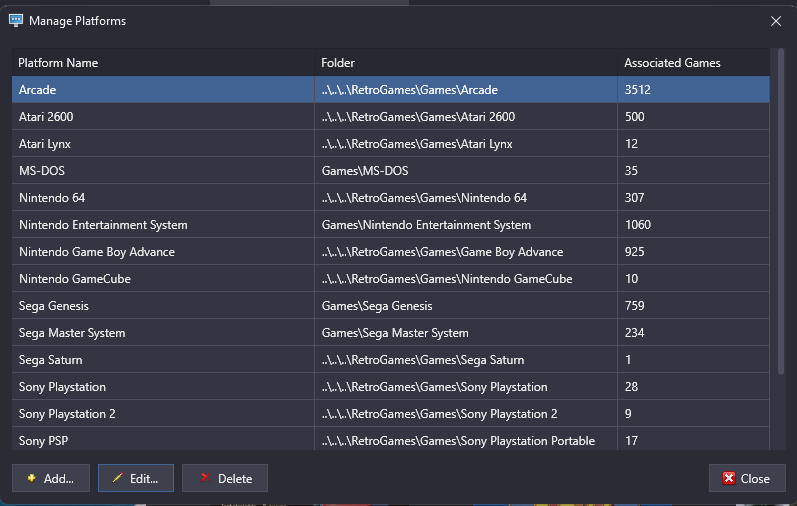
Task: Select the Arcade platform row
Action: [390, 90]
